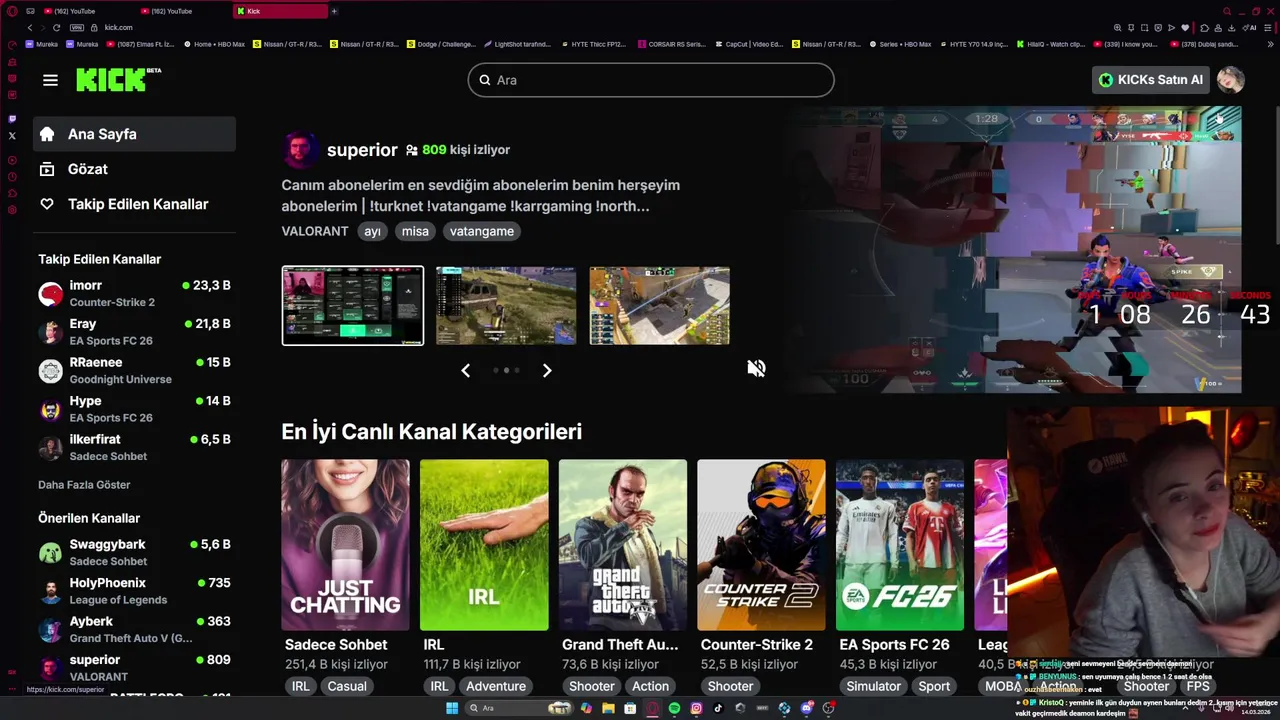Click the browser back arrow
The width and height of the screenshot is (1280, 720).
coord(30,28)
